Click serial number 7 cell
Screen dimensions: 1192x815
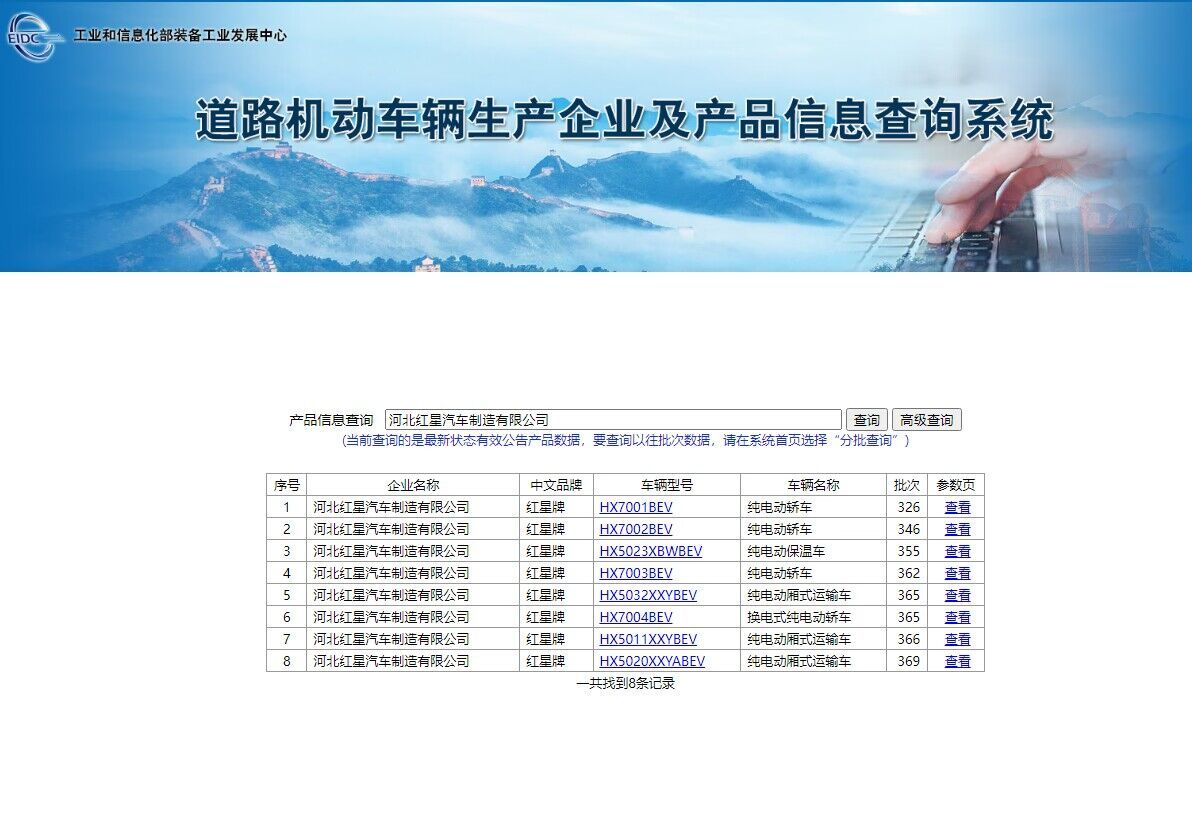[287, 639]
